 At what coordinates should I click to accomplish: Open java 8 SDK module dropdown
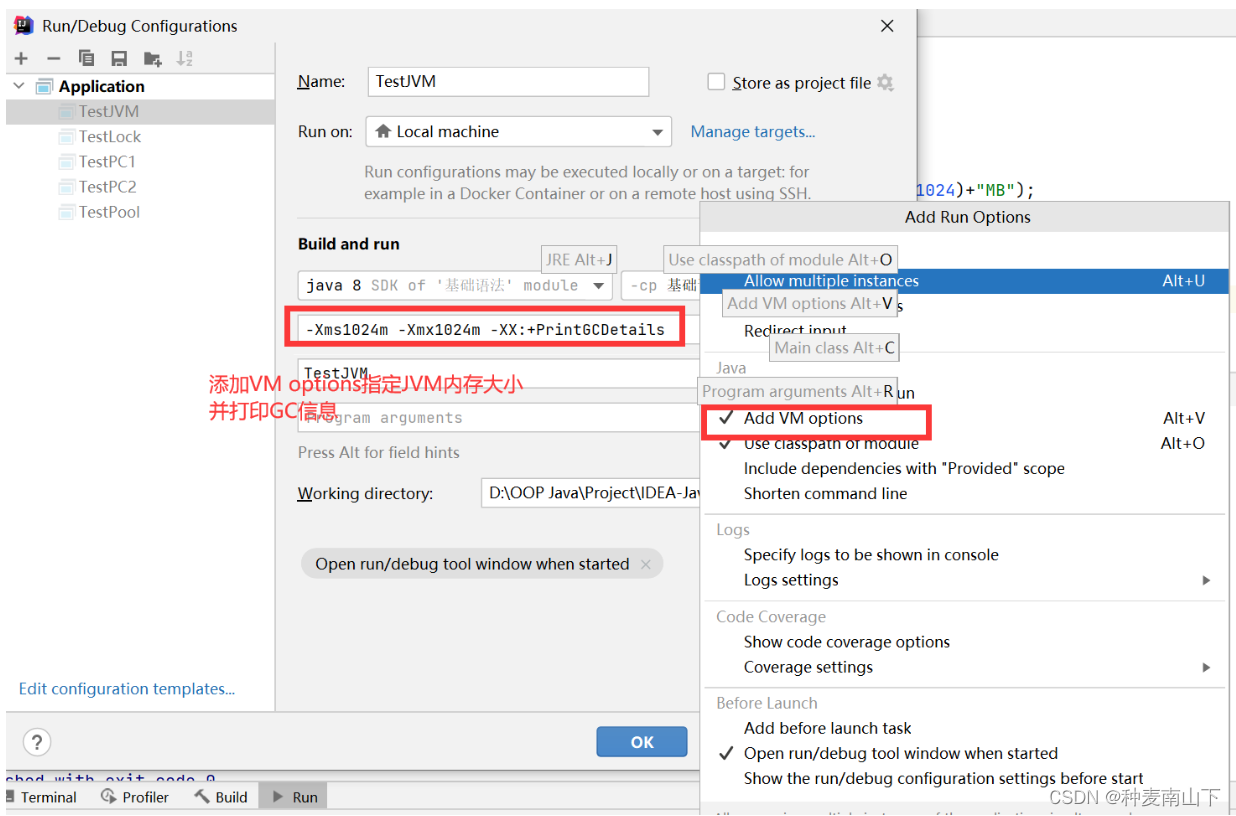[455, 285]
